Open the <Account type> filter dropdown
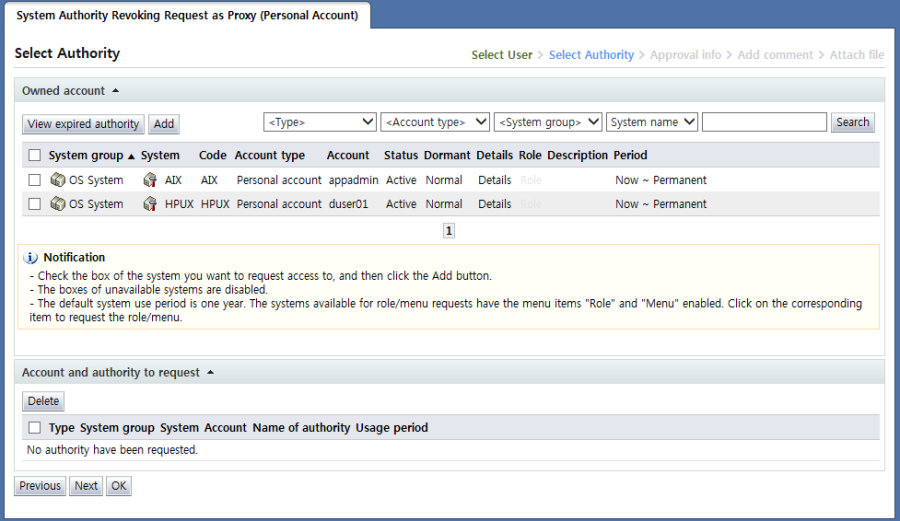 click(x=435, y=122)
